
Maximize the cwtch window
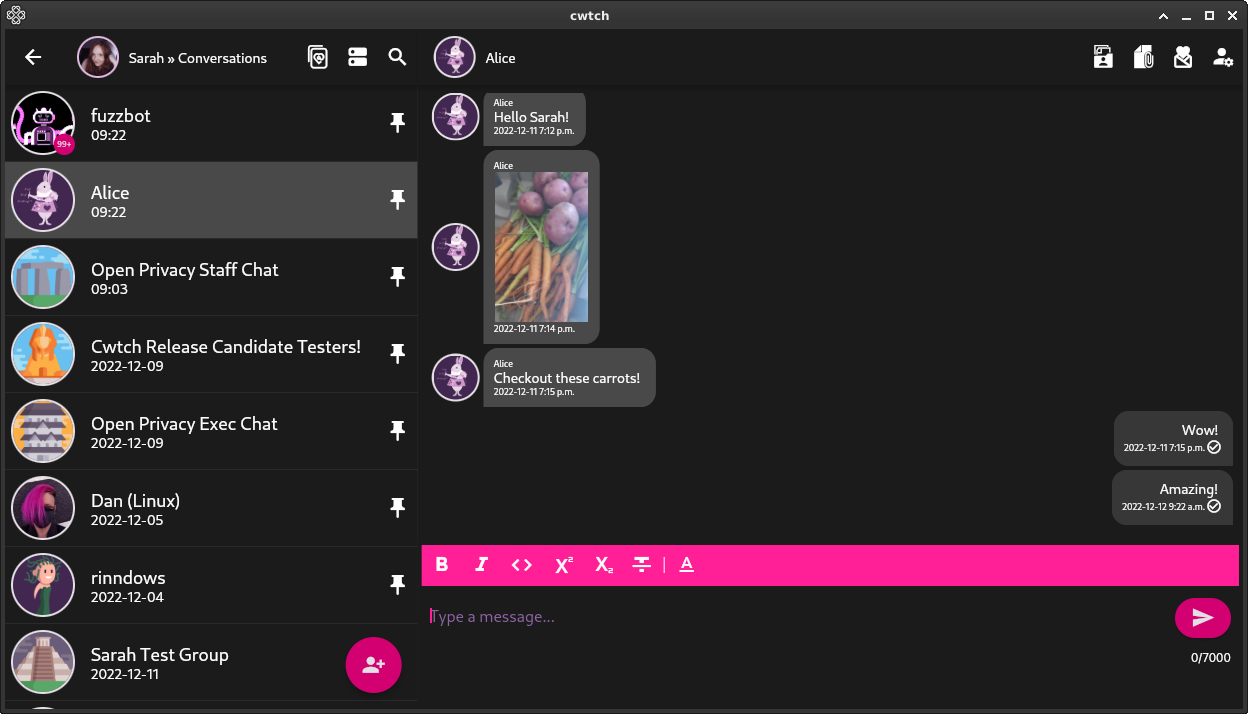[1209, 16]
